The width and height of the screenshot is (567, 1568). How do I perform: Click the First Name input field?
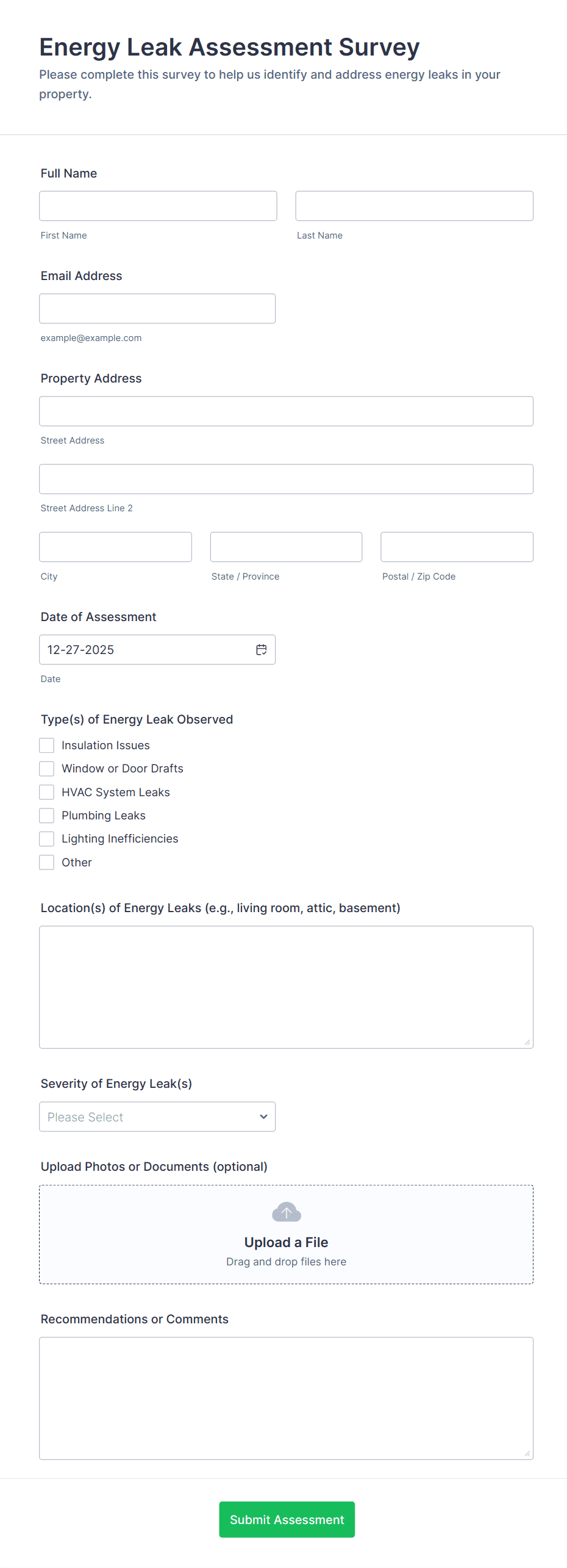point(158,206)
